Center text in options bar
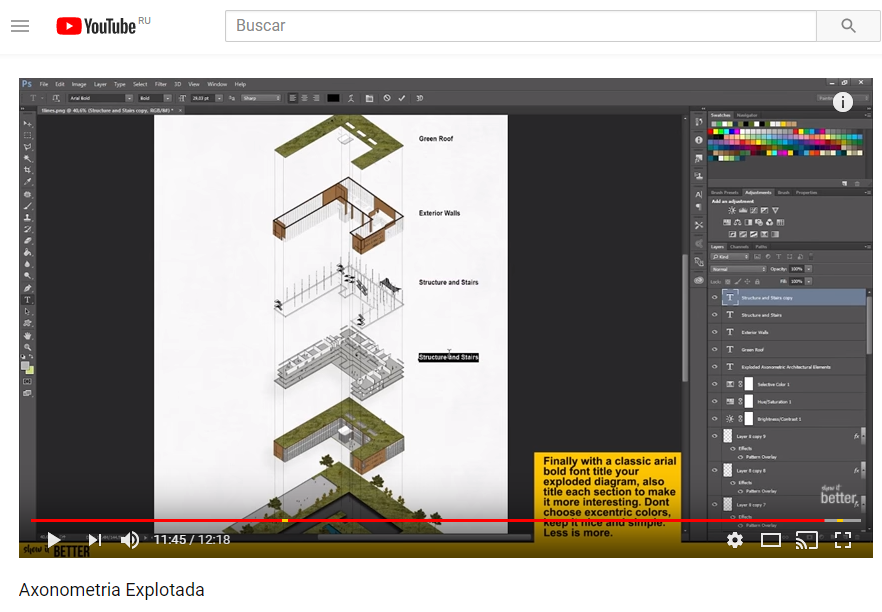 coord(304,98)
